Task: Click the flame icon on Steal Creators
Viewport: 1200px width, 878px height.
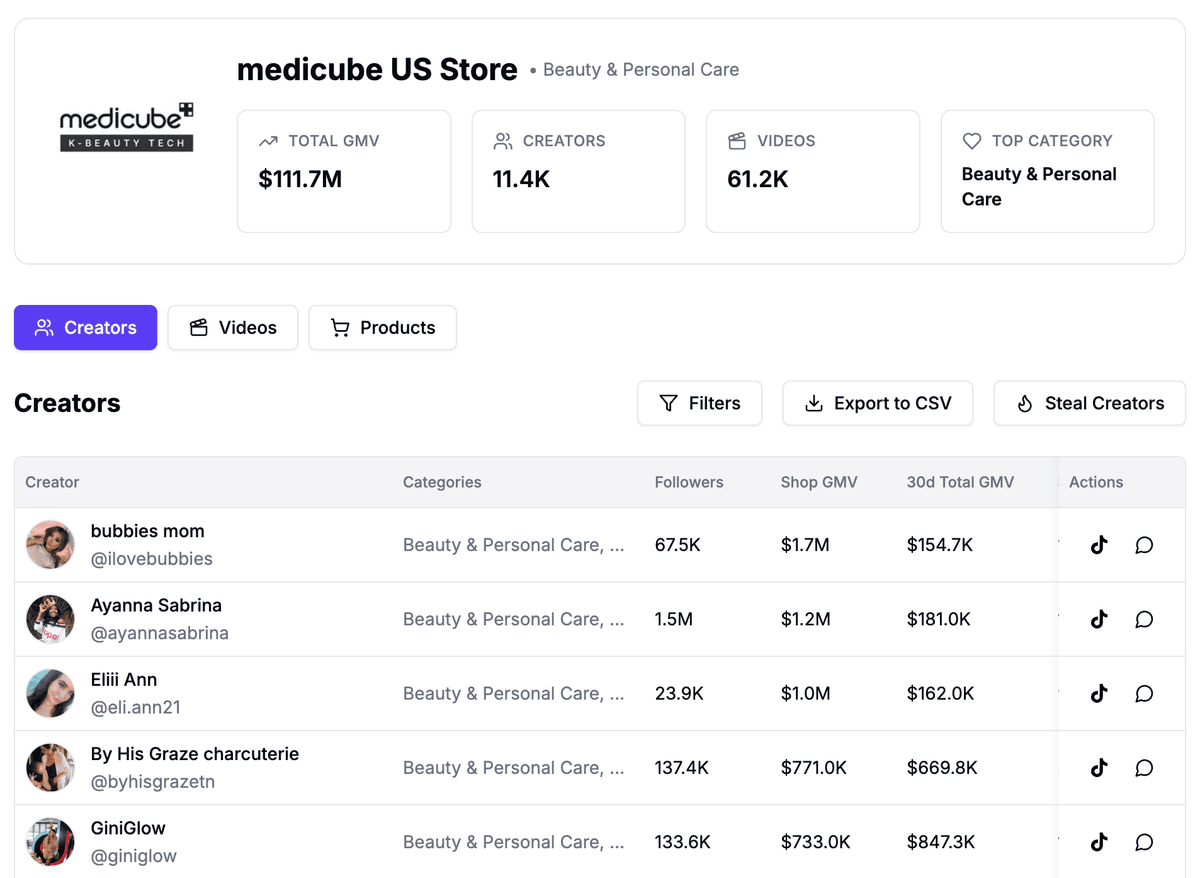Action: click(x=1023, y=403)
